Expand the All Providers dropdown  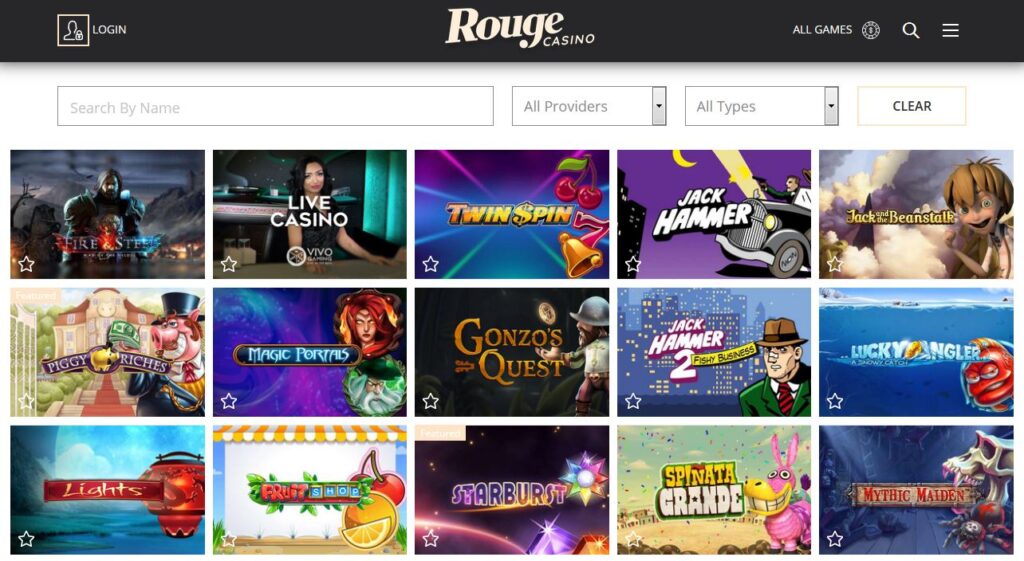tap(589, 106)
